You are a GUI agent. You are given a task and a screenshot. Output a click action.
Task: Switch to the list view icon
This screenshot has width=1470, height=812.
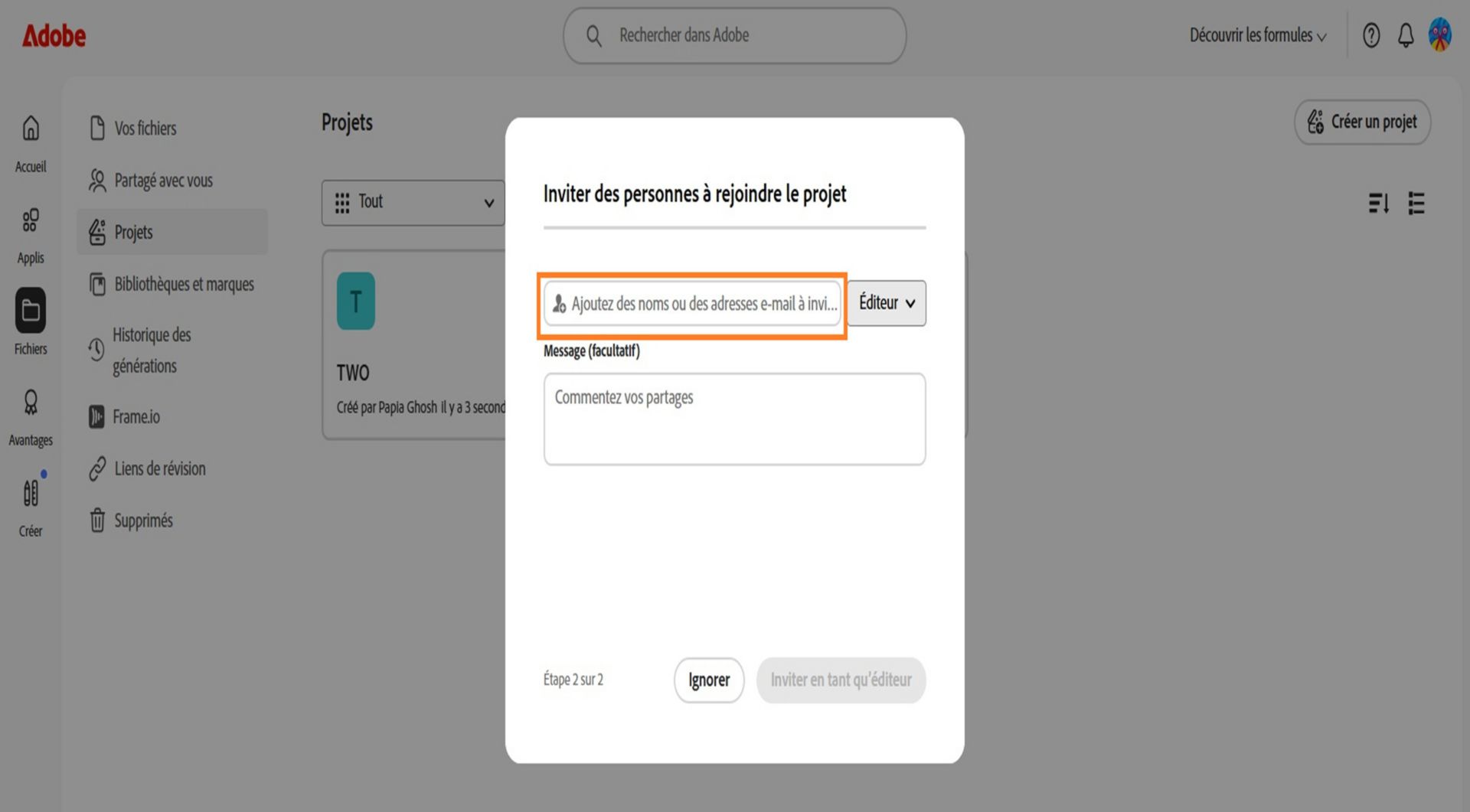tap(1416, 204)
